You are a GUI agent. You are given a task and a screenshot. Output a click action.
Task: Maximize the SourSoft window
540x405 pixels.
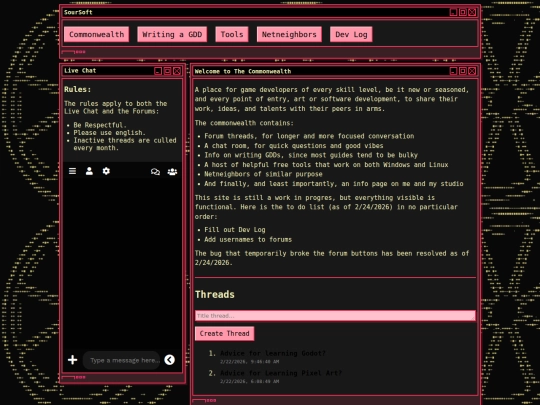pos(463,12)
